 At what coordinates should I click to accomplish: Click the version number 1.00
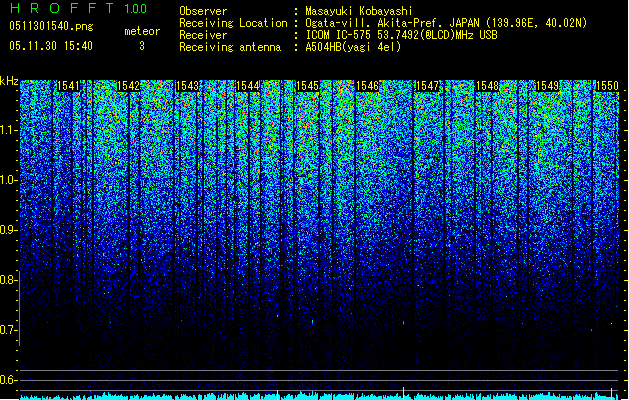coord(136,9)
